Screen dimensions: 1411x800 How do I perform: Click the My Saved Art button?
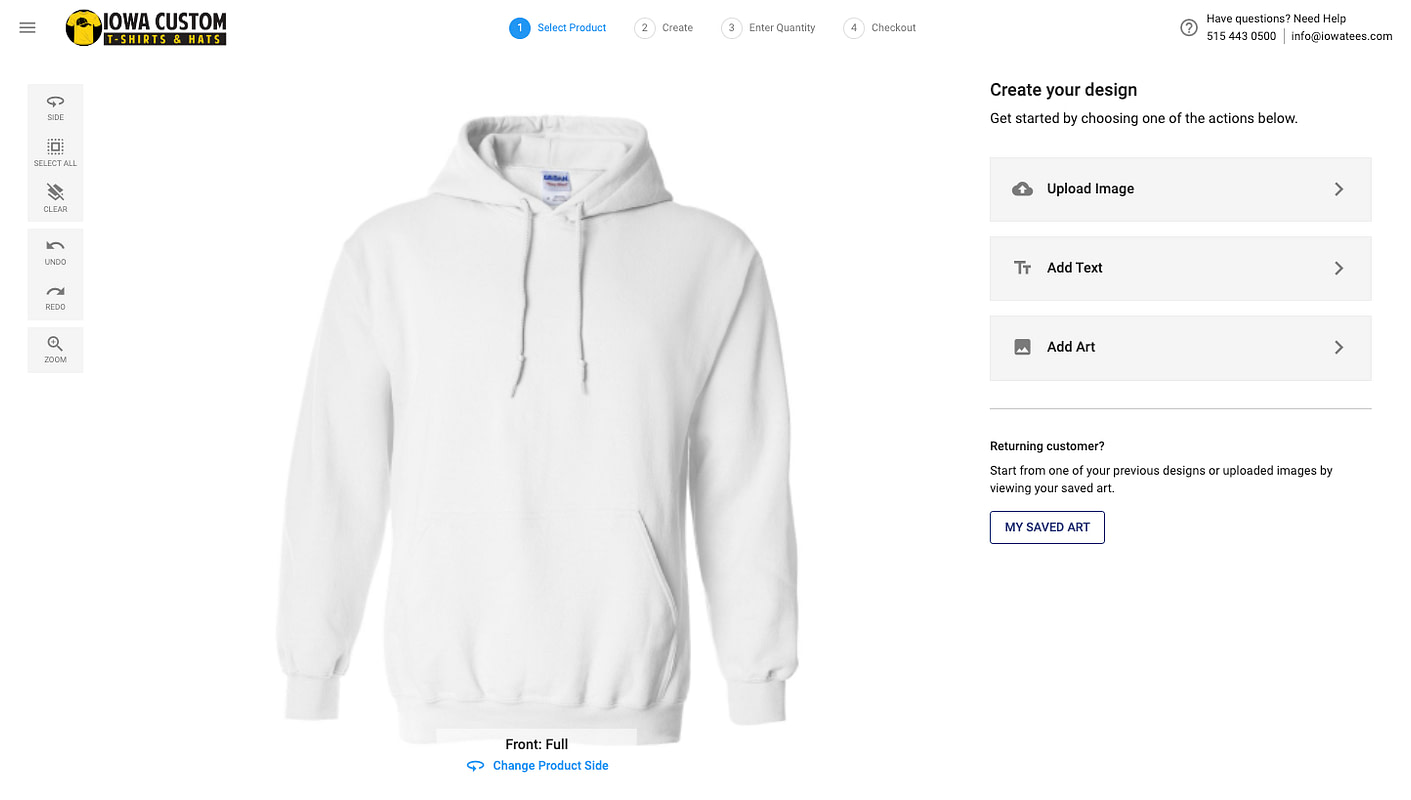tap(1047, 527)
